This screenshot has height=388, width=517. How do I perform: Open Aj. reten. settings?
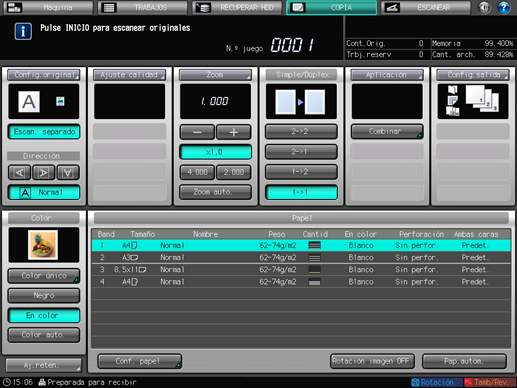(x=43, y=365)
